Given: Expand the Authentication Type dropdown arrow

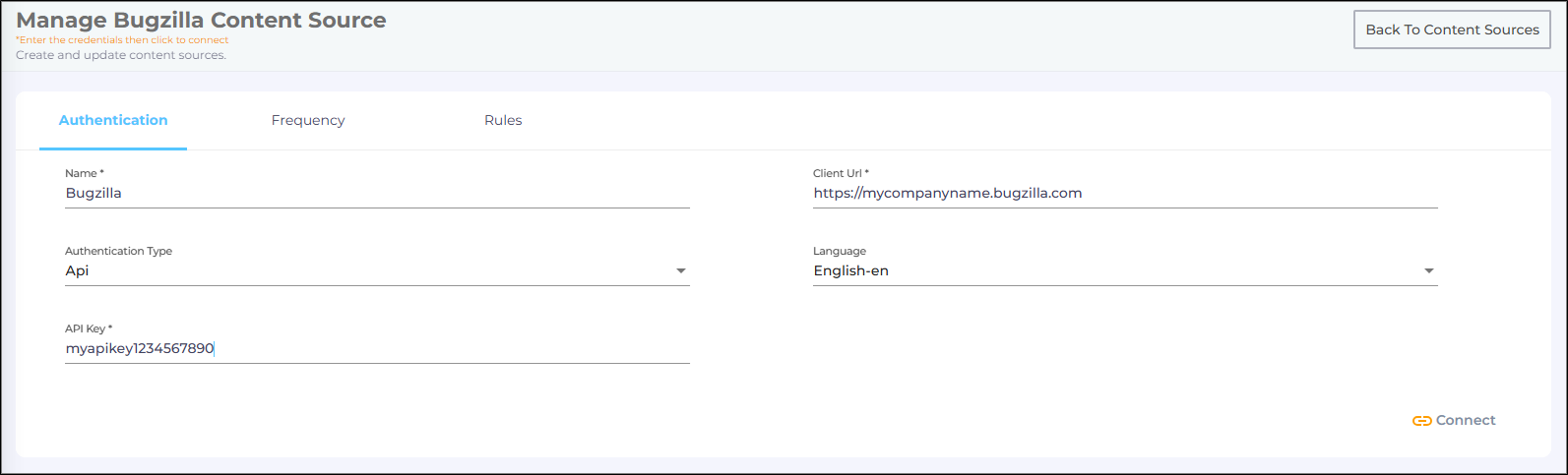Looking at the screenshot, I should tap(681, 271).
